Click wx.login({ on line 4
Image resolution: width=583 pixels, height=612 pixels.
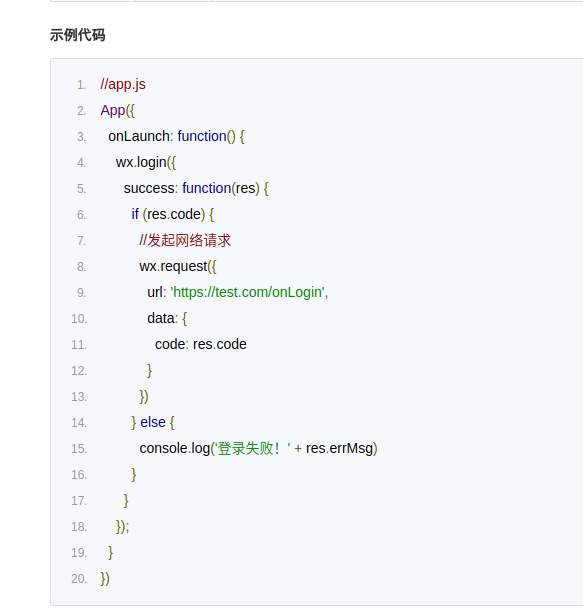point(146,162)
